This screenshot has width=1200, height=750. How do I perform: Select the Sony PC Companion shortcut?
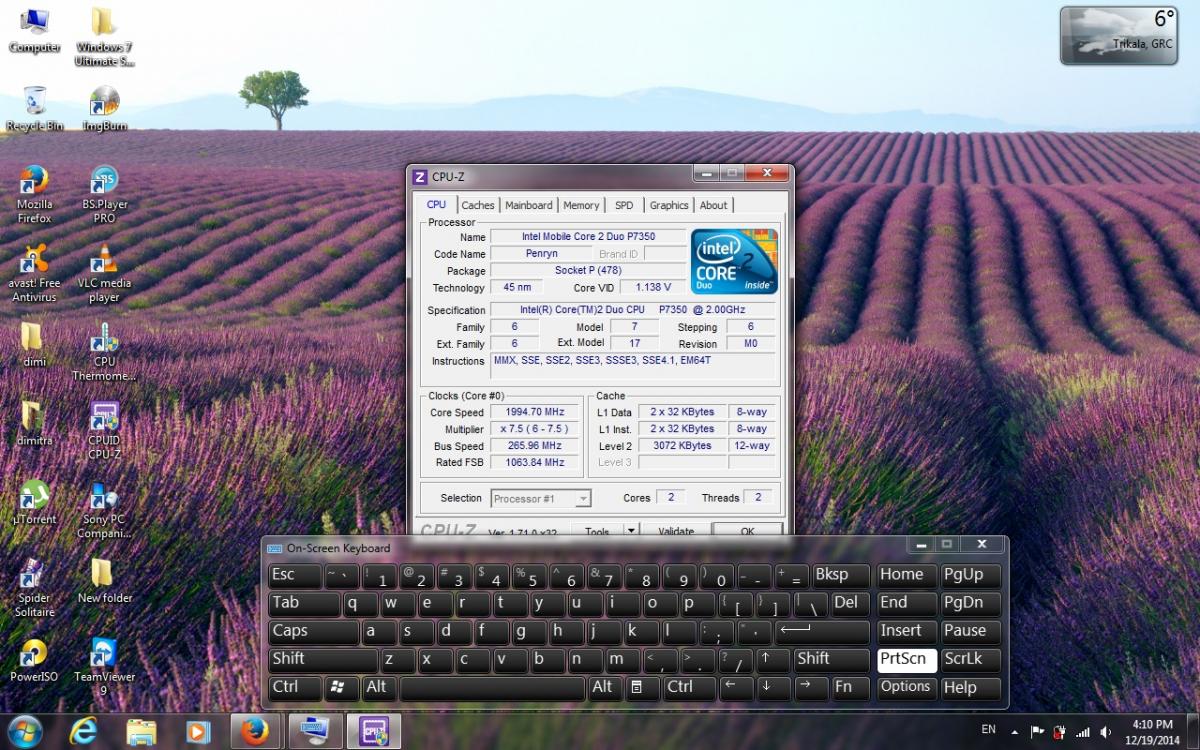tap(104, 511)
